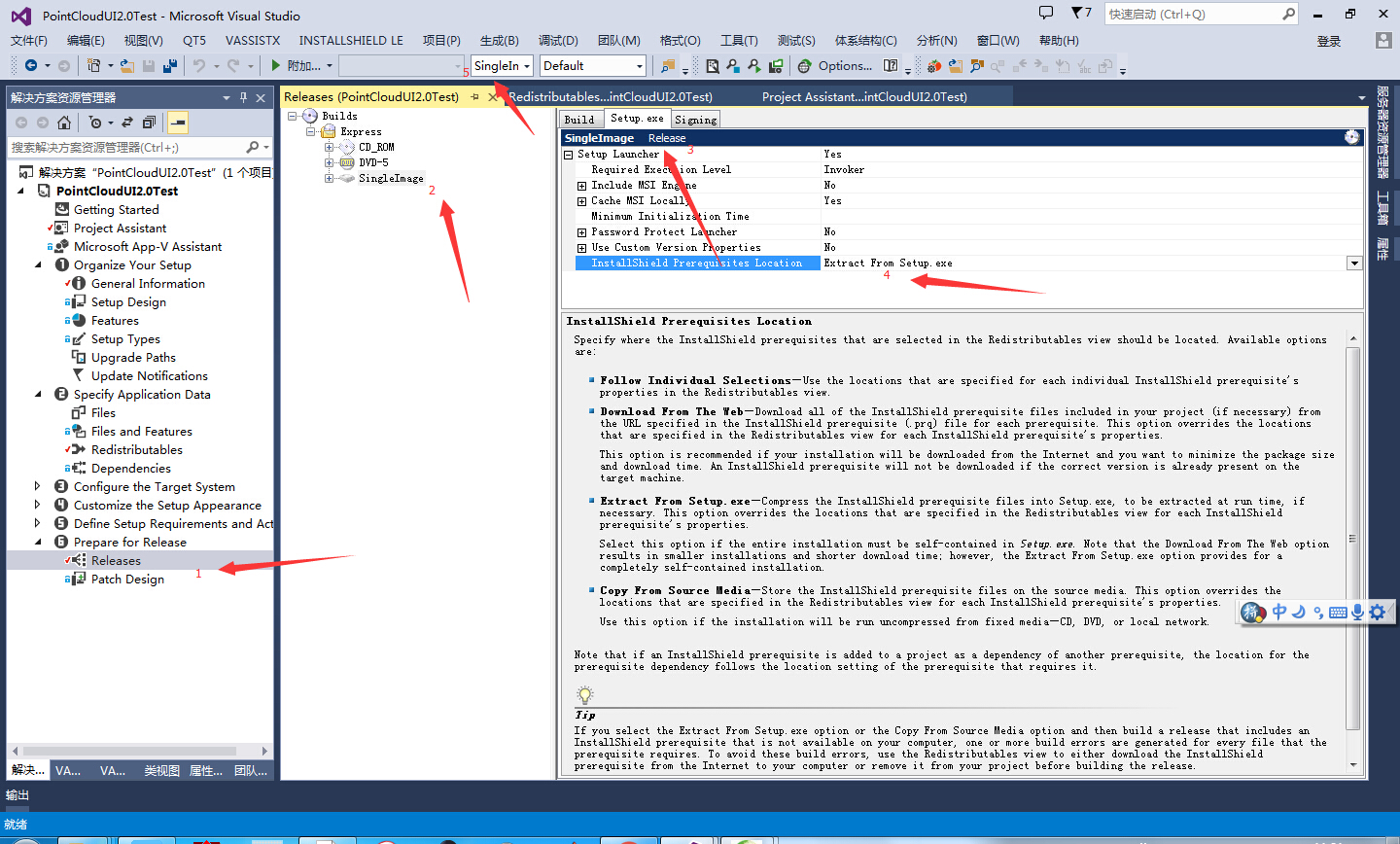Viewport: 1400px width, 844px height.
Task: Open the INSTALLSHIELD LE menu
Action: click(x=351, y=40)
